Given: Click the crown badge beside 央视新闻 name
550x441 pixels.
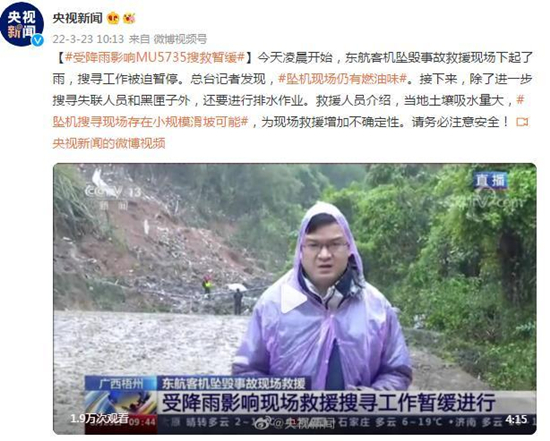Looking at the screenshot, I should pyautogui.click(x=113, y=18).
